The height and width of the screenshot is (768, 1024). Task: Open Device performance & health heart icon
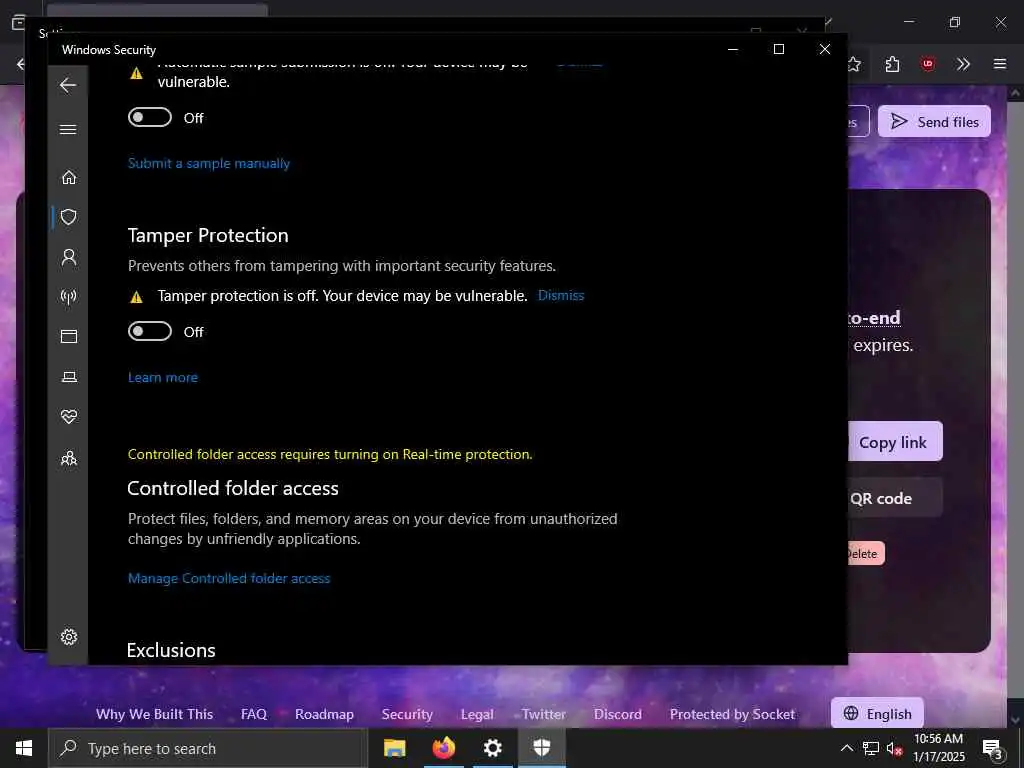pyautogui.click(x=69, y=416)
